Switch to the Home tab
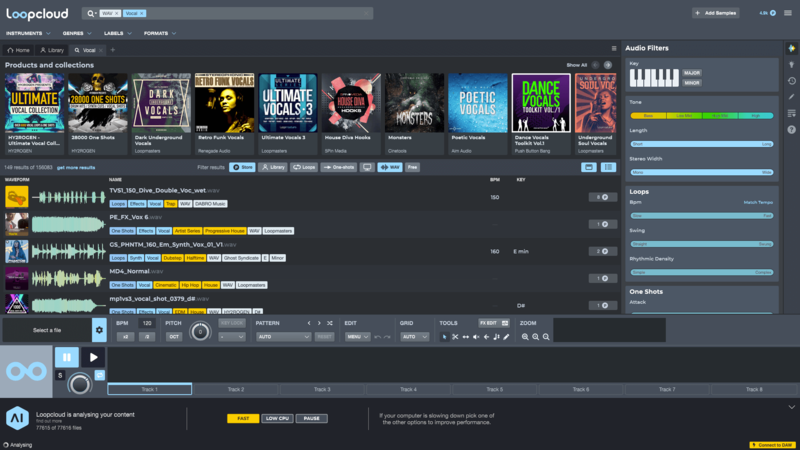The width and height of the screenshot is (800, 450). click(x=18, y=50)
